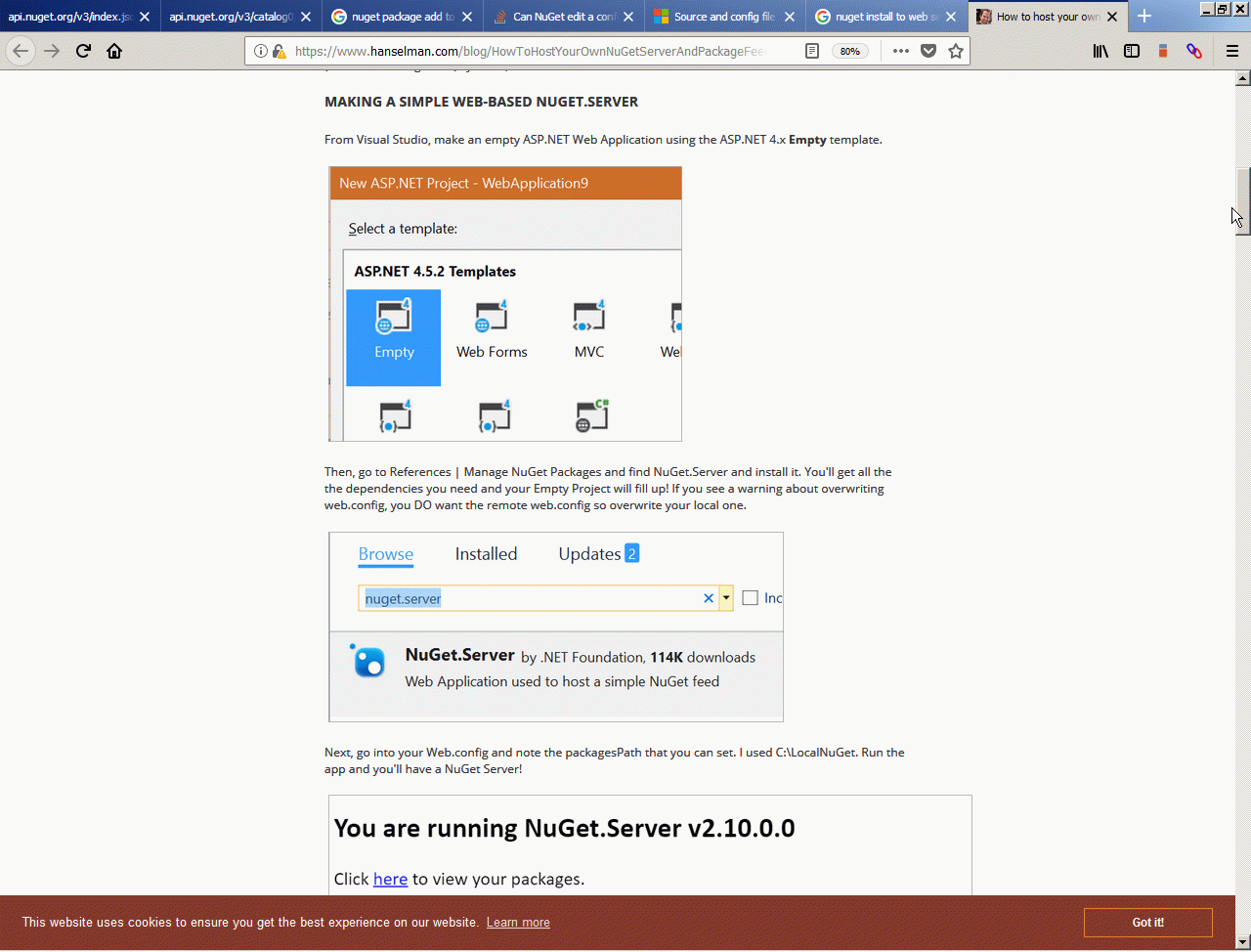Screen dimensions: 1251x952
Task: Click the 'From Visual Studio, make an empty' paragraph
Action: tap(603, 140)
